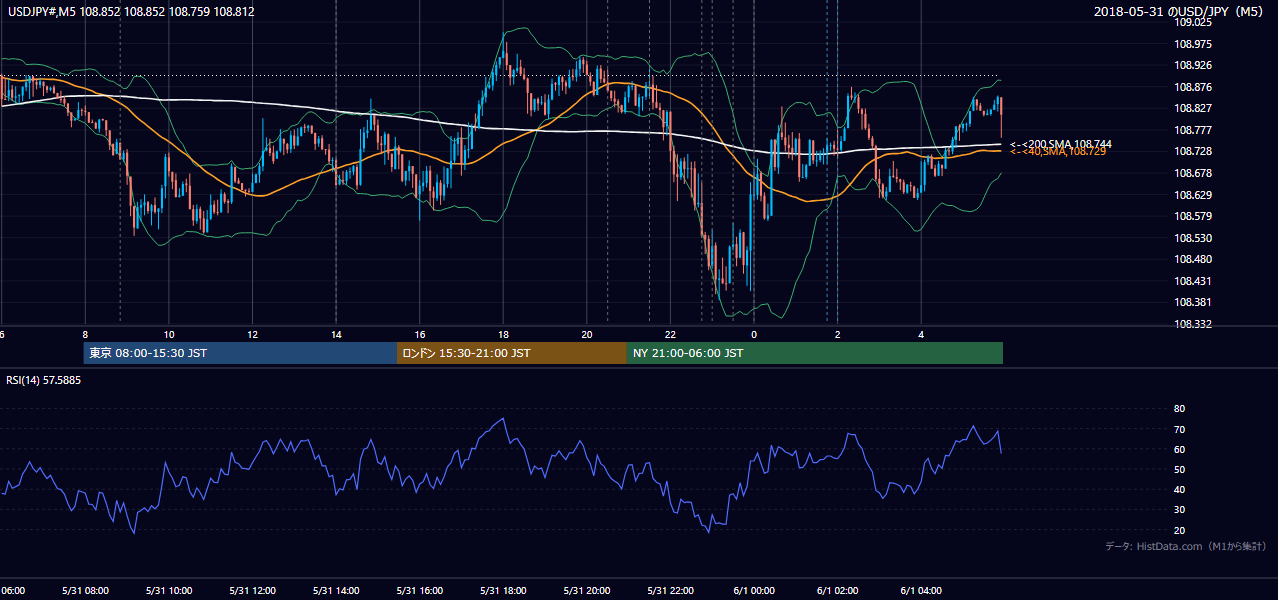Viewport: 1278px width, 600px height.
Task: Click RSI scale value 50
Action: tap(1179, 470)
